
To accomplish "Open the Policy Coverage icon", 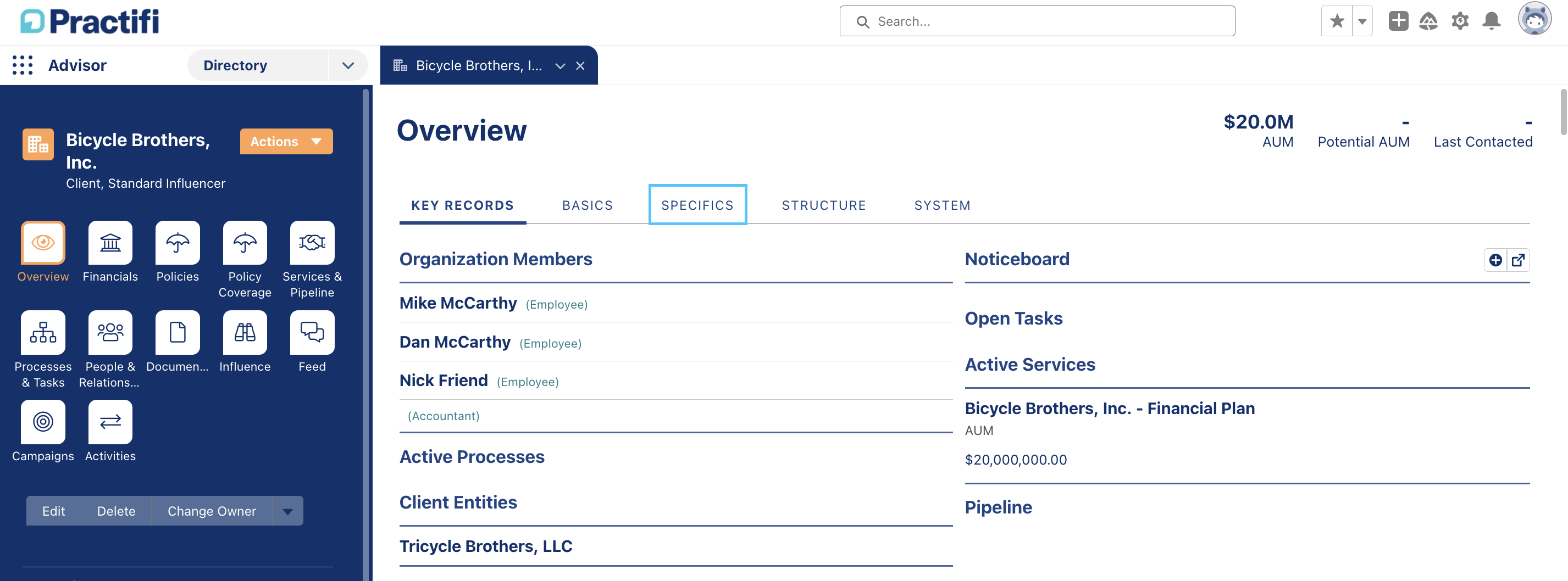I will click(x=245, y=243).
